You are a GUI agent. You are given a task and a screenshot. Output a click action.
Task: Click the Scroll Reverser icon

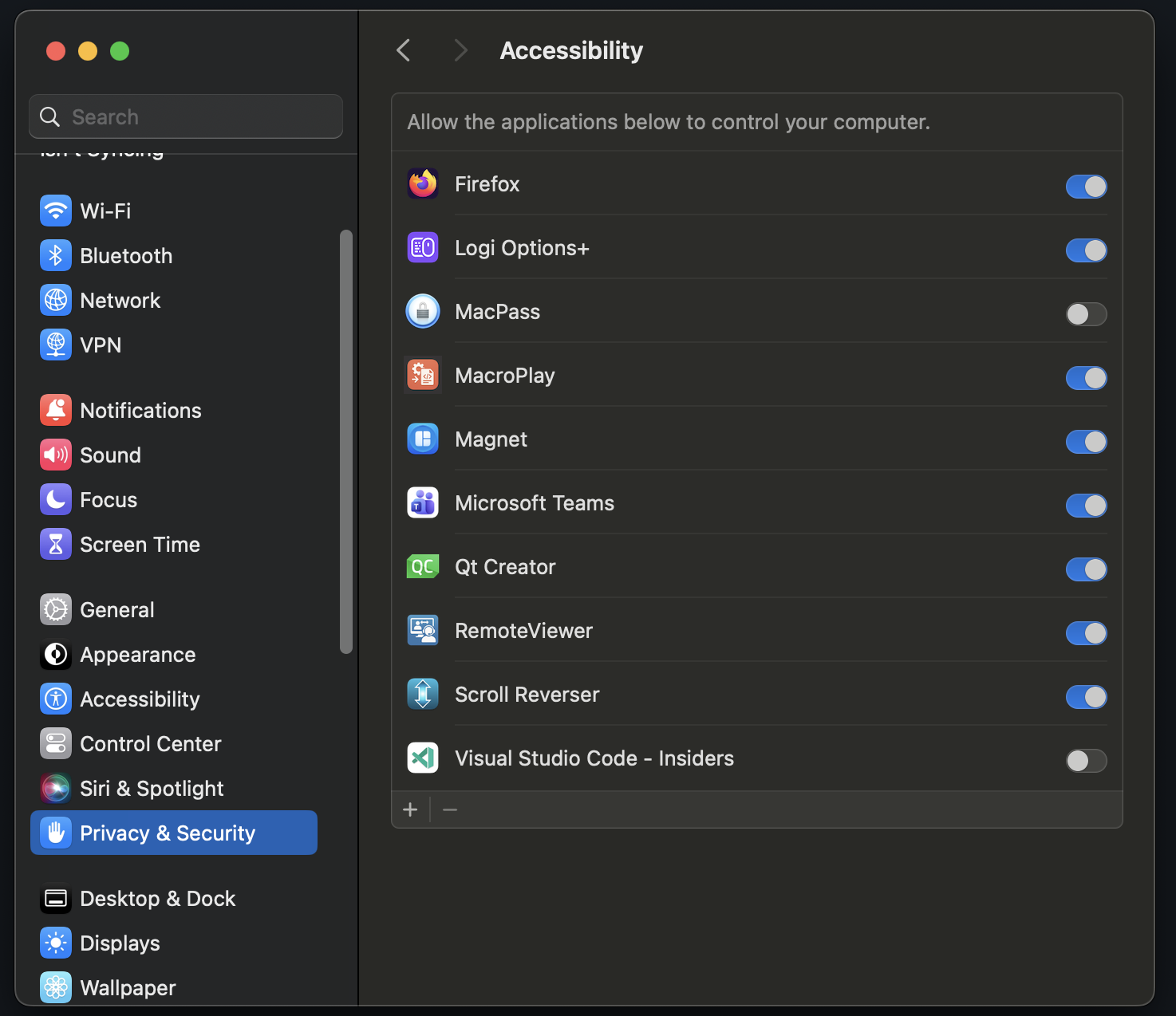click(423, 694)
